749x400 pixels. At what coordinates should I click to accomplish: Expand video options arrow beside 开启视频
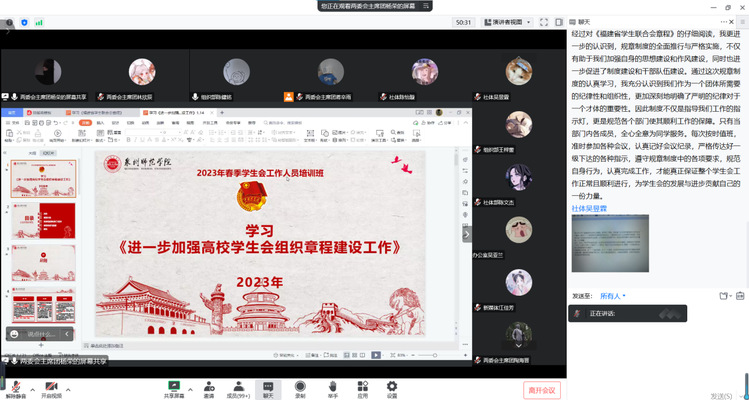coord(70,384)
